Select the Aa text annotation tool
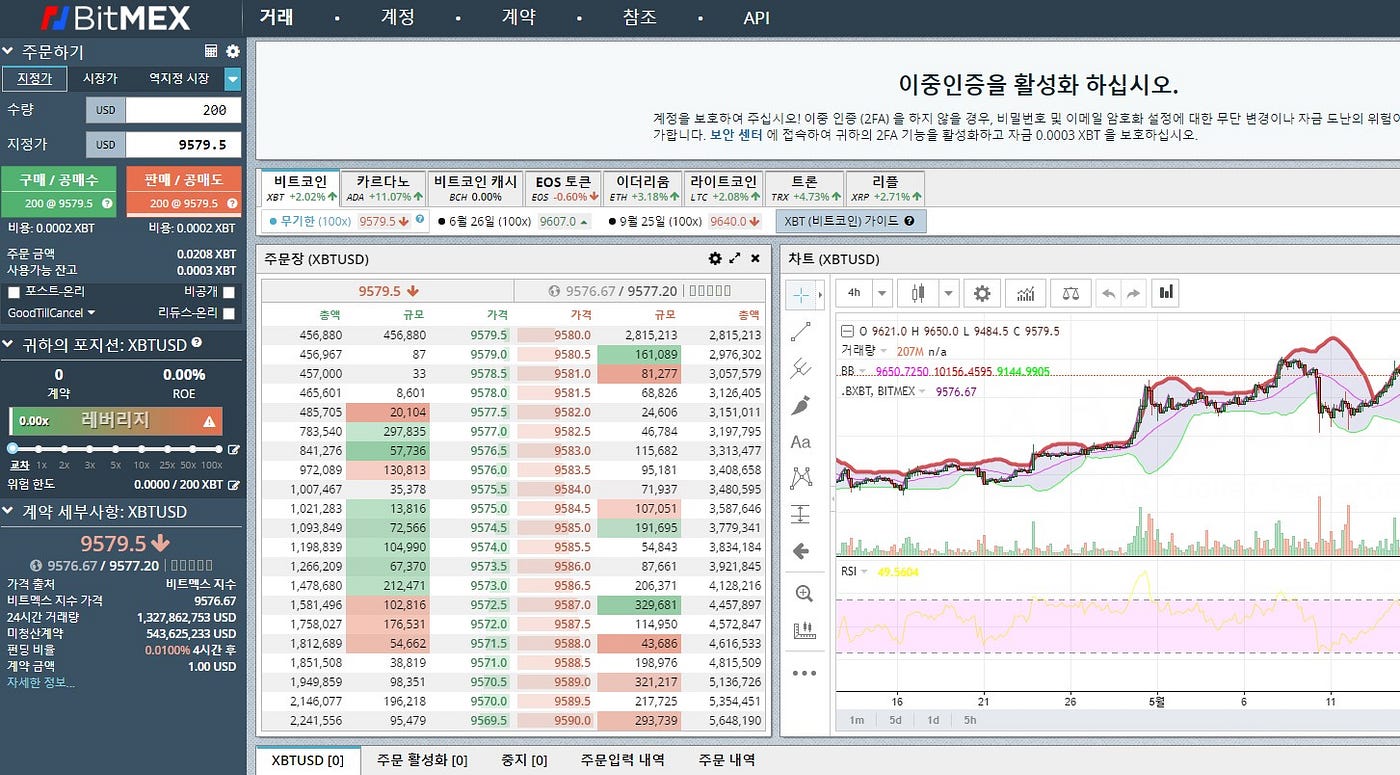The width and height of the screenshot is (1400, 775). point(800,442)
